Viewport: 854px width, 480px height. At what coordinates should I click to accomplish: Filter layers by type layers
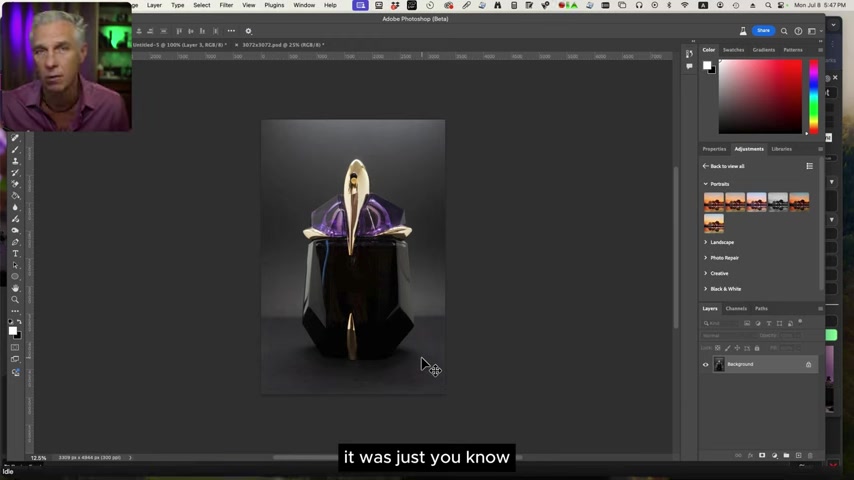768,323
